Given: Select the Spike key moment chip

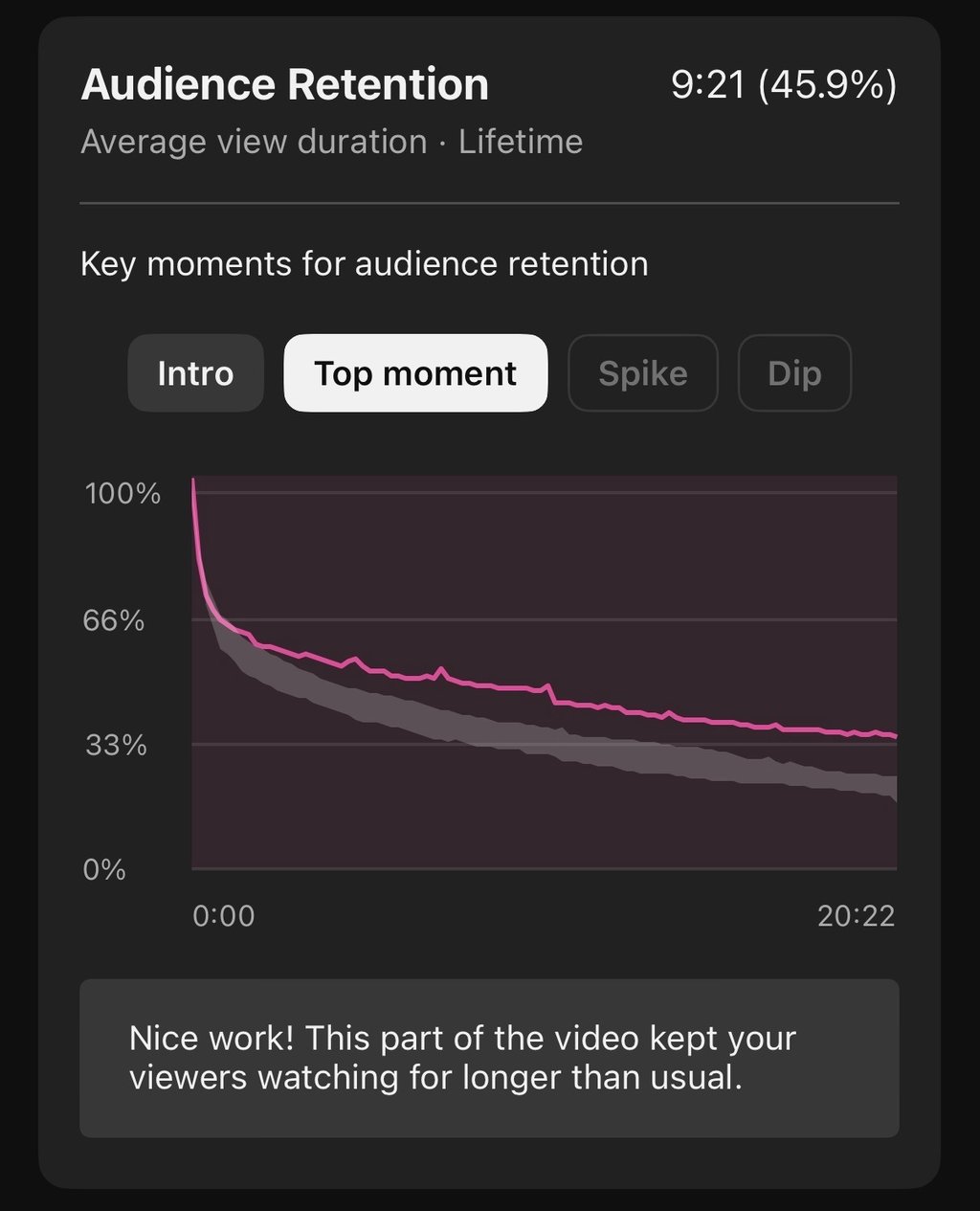Looking at the screenshot, I should tap(642, 373).
